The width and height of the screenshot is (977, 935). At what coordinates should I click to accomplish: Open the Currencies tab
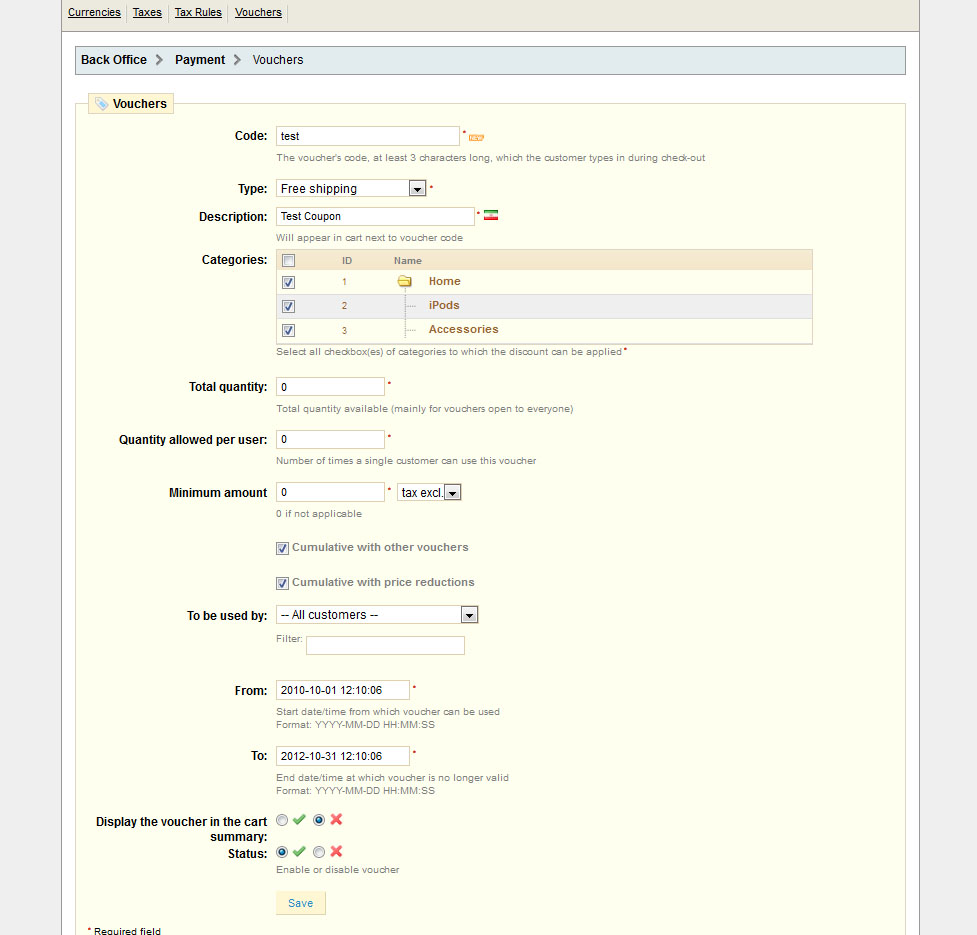[94, 12]
